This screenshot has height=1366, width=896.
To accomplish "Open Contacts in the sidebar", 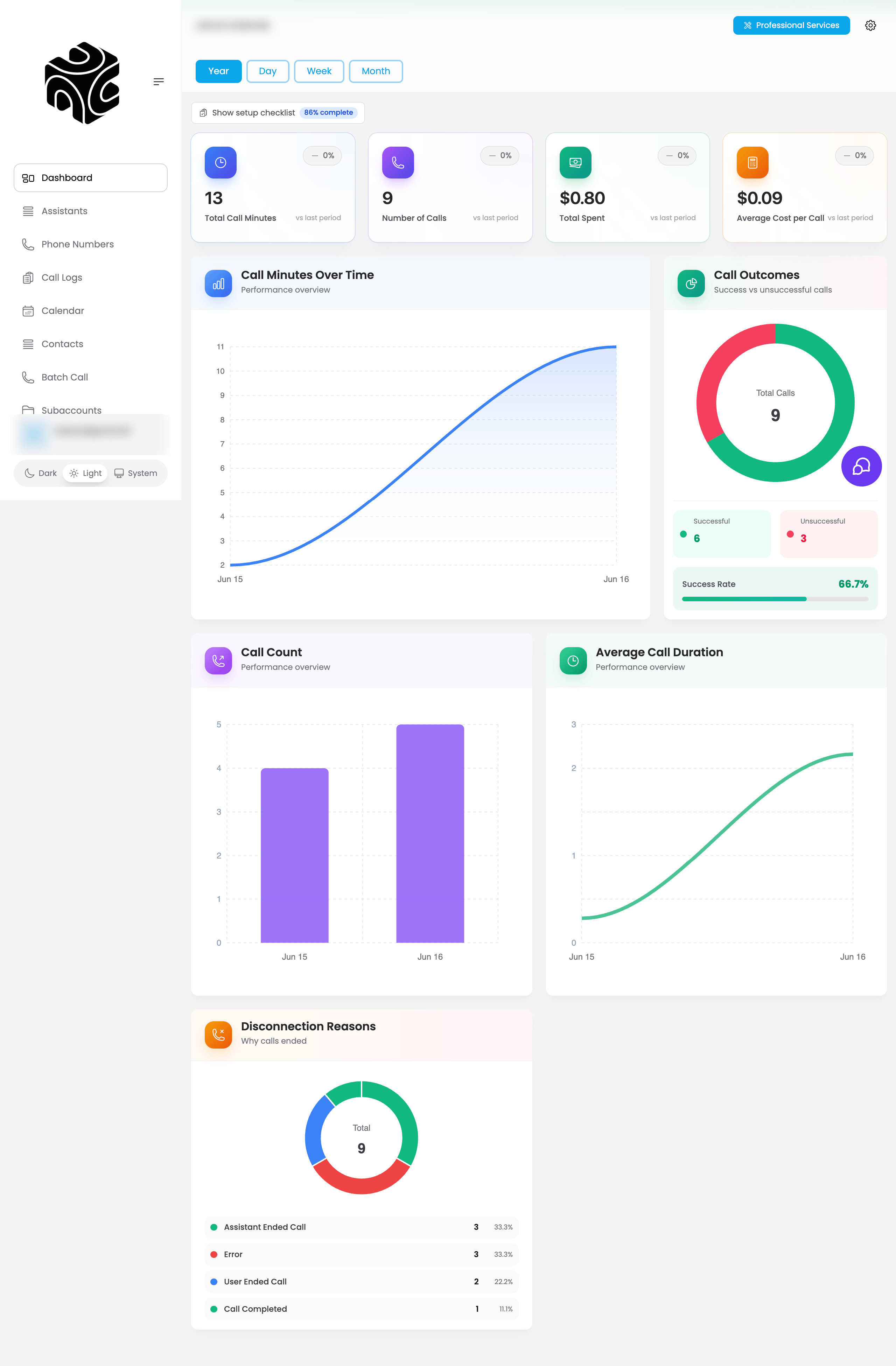I will click(91, 344).
